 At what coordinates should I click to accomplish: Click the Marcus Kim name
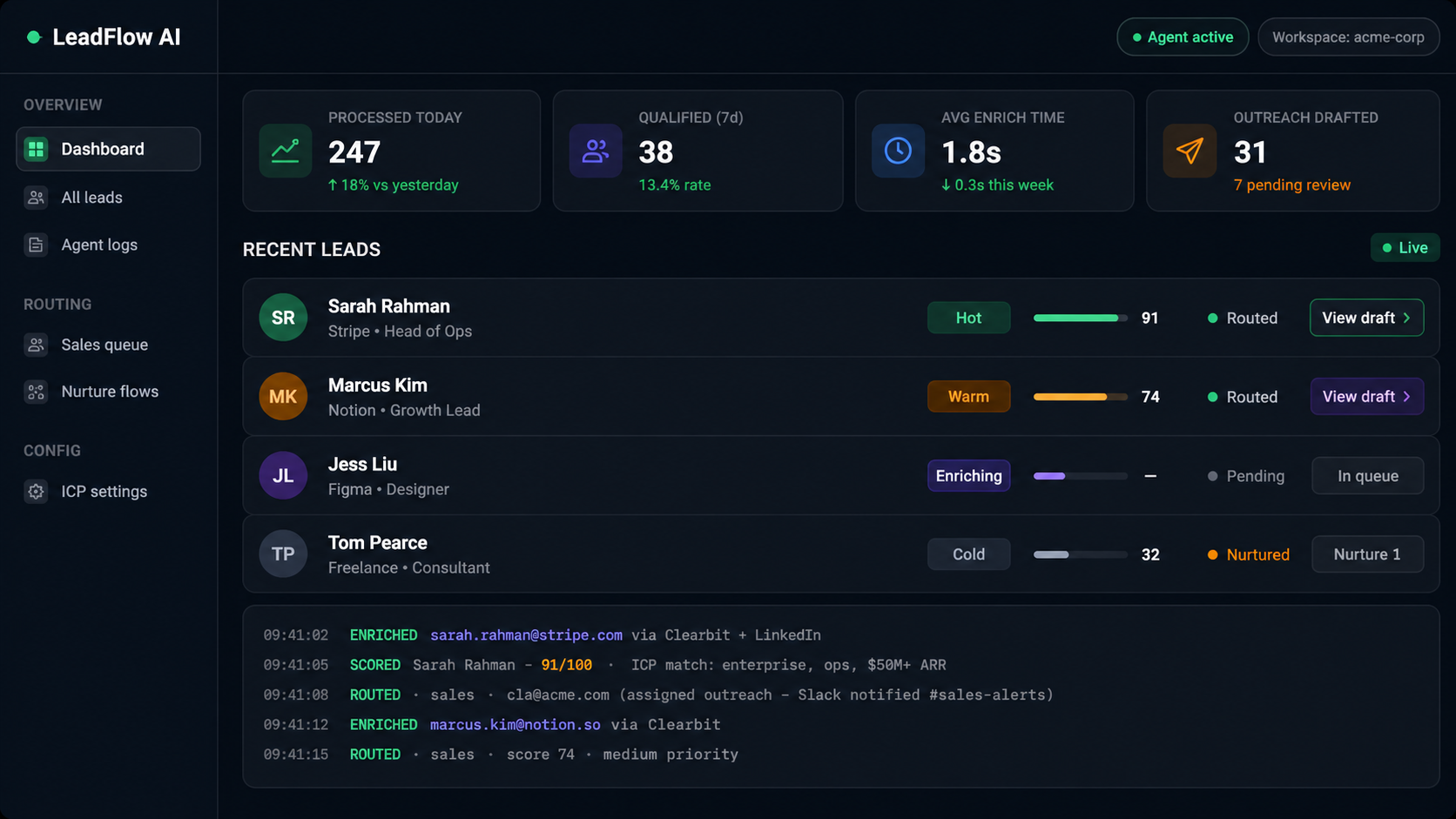pos(377,385)
